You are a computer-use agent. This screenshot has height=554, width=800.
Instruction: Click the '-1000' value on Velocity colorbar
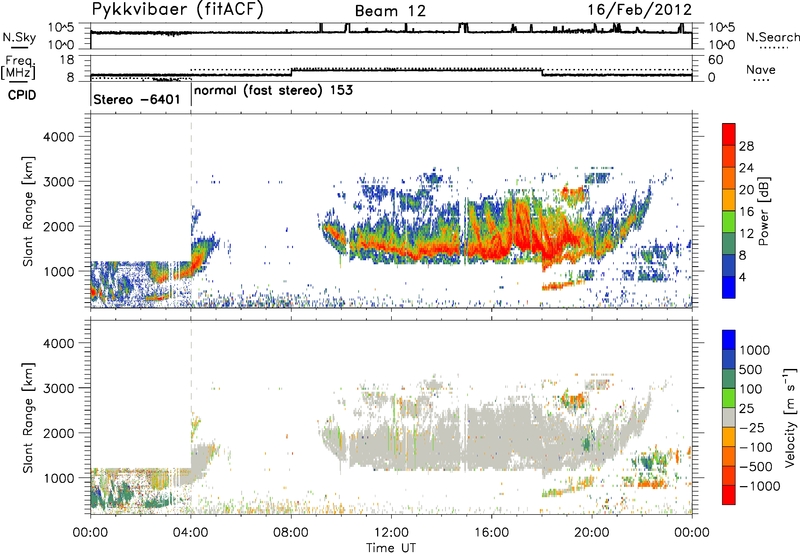(x=760, y=486)
